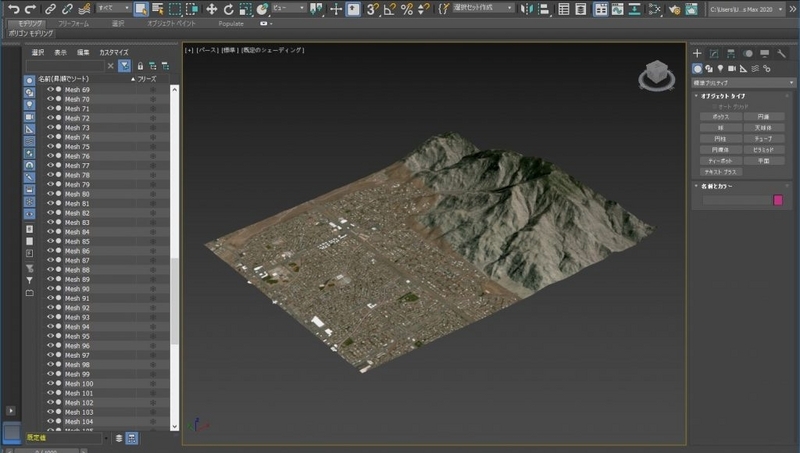Hide Mesh 90 using its eye icon
The image size is (800, 453).
point(50,289)
